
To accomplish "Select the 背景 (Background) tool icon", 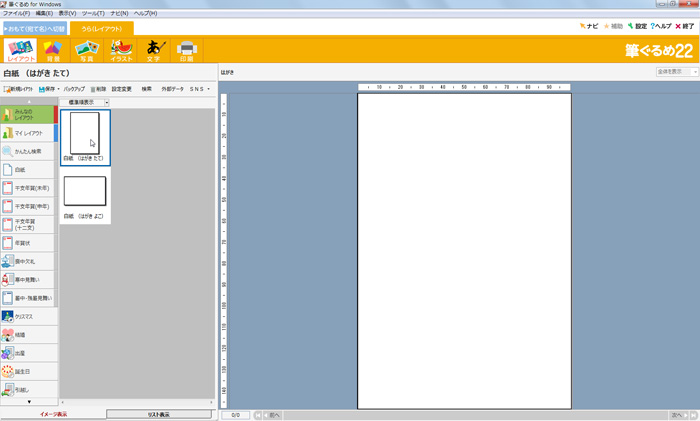I will click(53, 51).
